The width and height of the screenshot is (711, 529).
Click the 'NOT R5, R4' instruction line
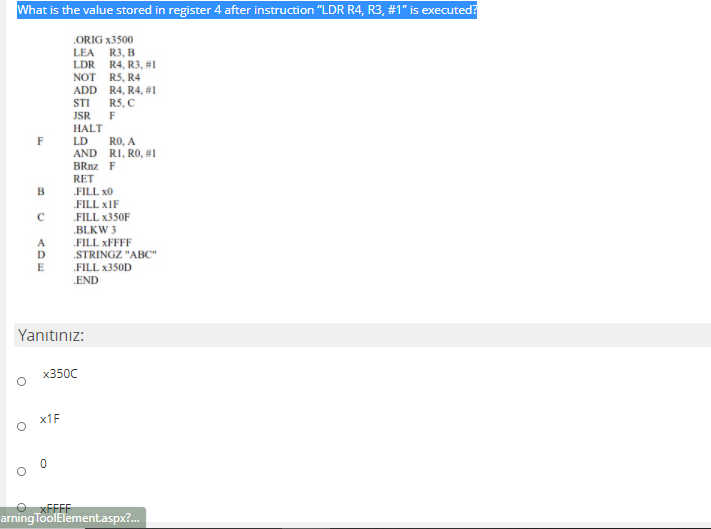107,78
